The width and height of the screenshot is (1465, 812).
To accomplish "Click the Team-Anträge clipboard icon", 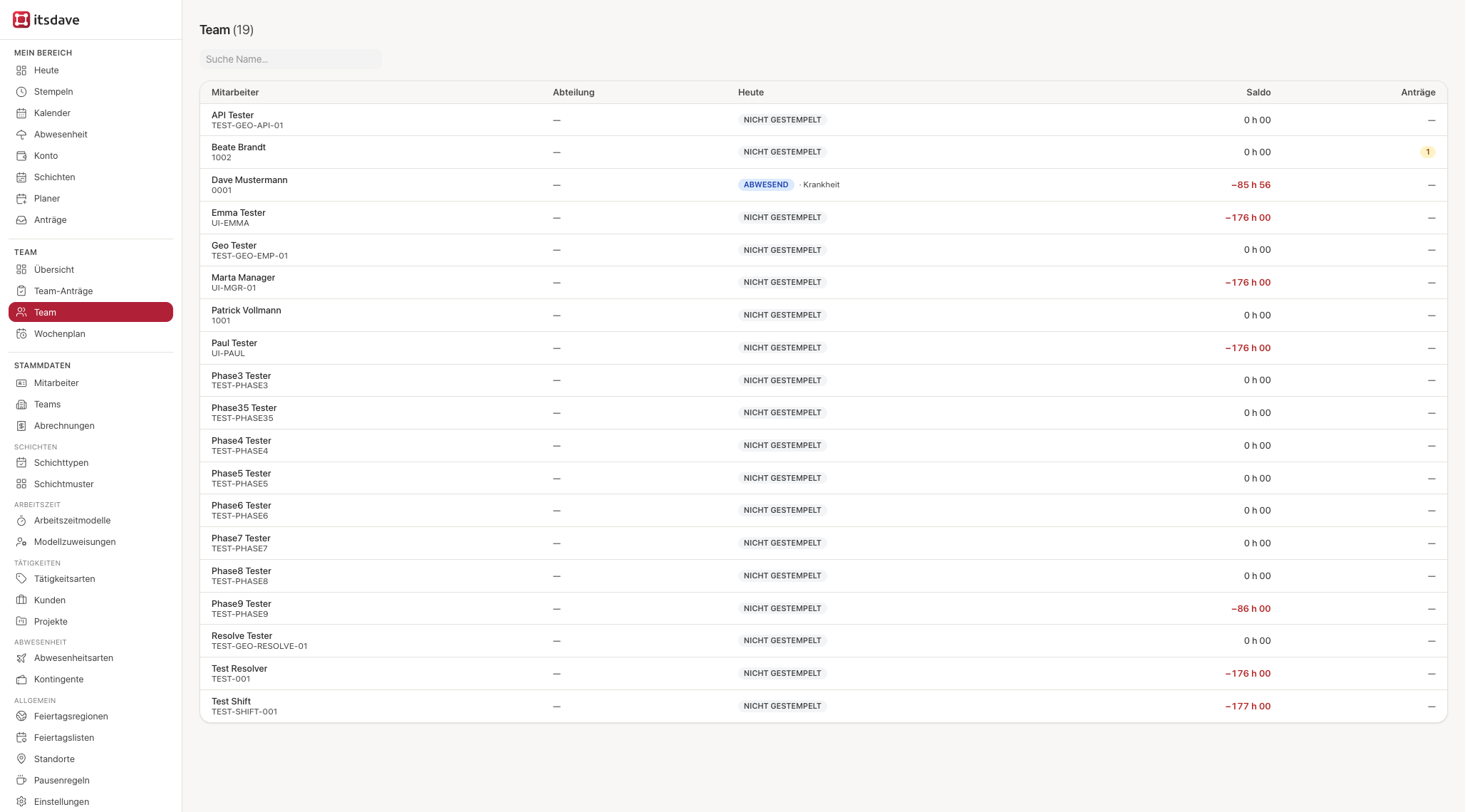I will click(x=21, y=291).
